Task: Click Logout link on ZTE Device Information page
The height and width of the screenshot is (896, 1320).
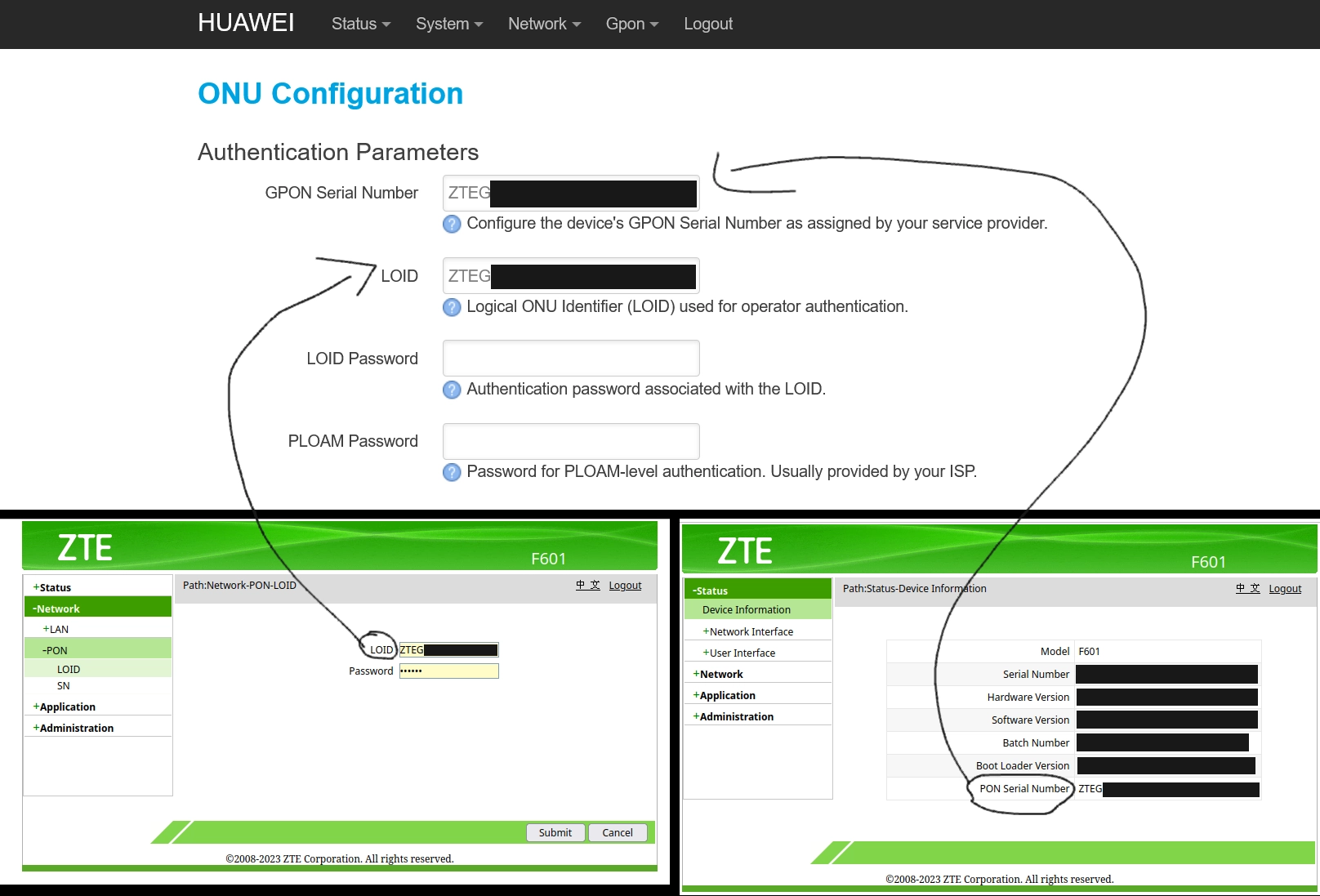Action: click(x=1286, y=589)
